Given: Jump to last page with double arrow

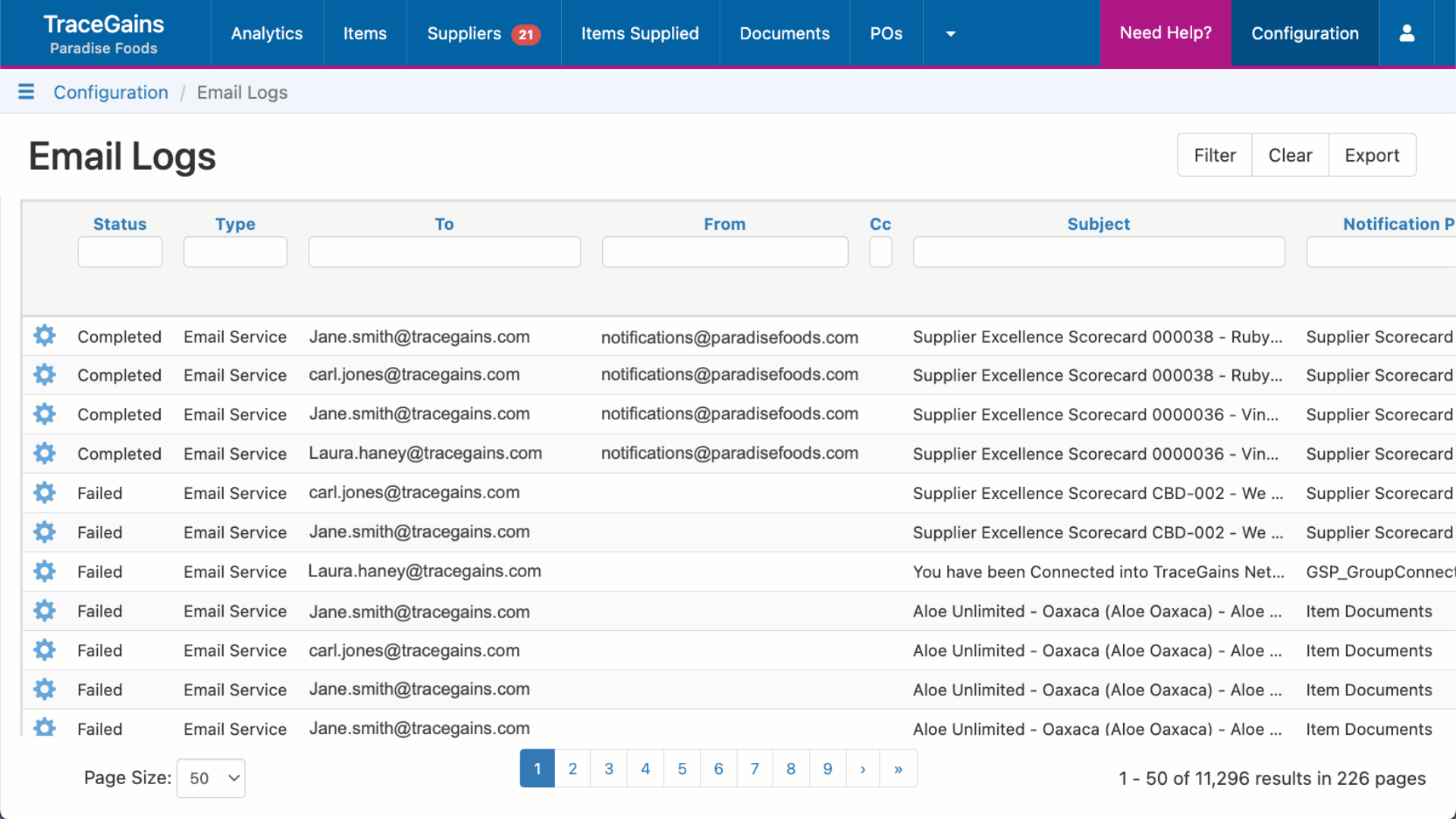Looking at the screenshot, I should pyautogui.click(x=898, y=768).
